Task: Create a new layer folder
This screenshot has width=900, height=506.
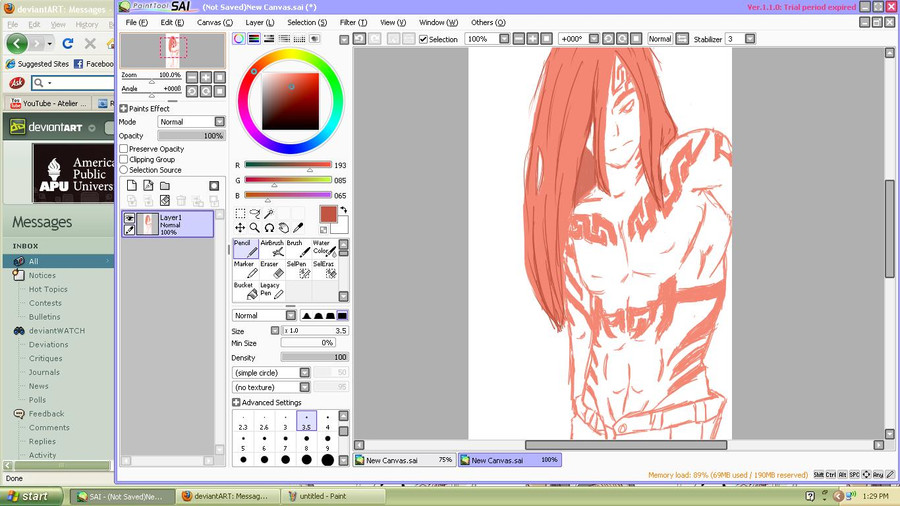Action: 165,185
